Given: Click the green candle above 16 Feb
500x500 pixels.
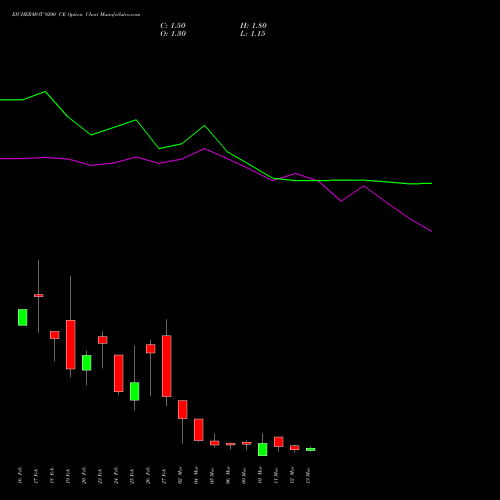Looking at the screenshot, I should pyautogui.click(x=23, y=317).
